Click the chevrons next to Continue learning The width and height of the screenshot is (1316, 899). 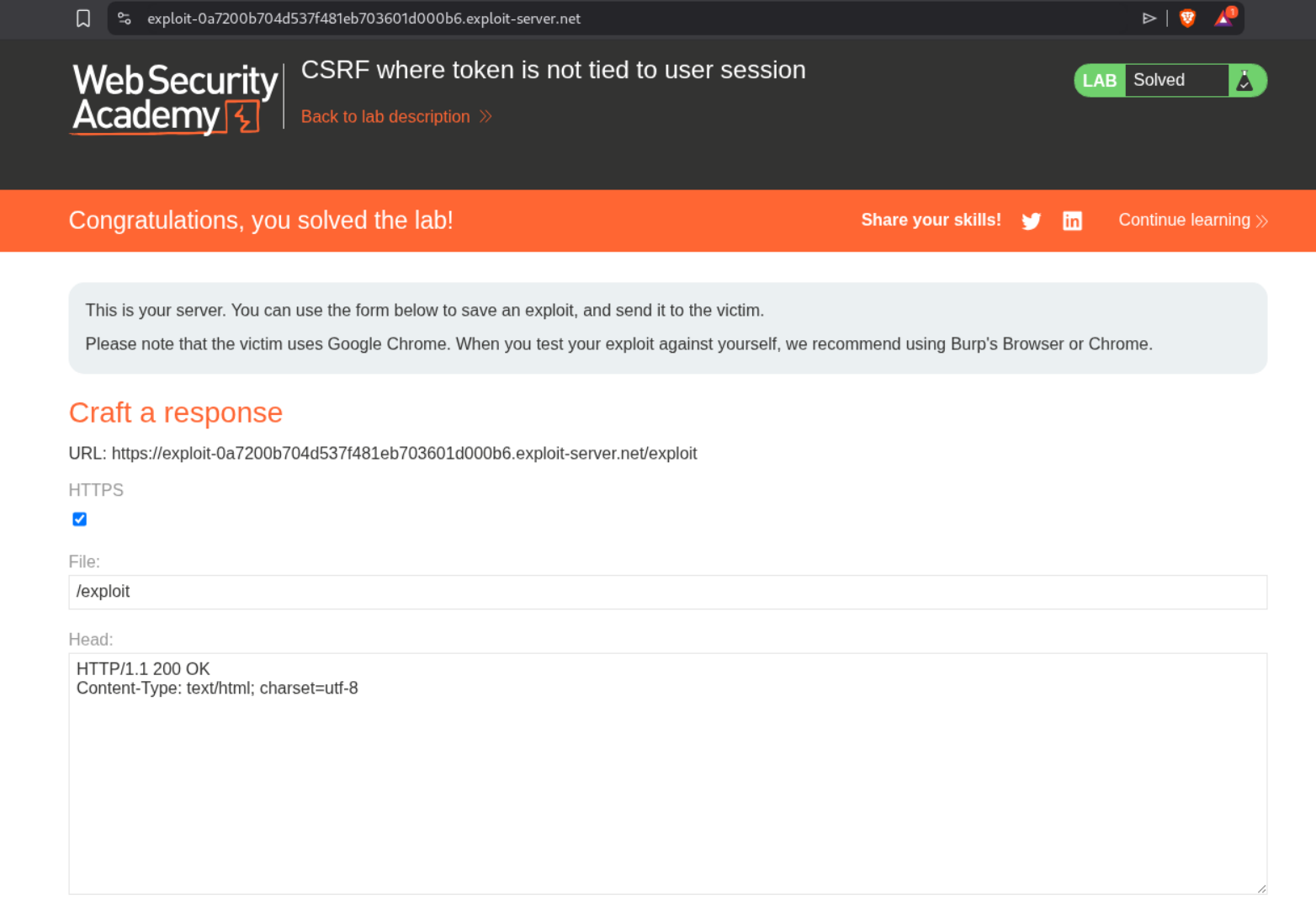coord(1261,221)
